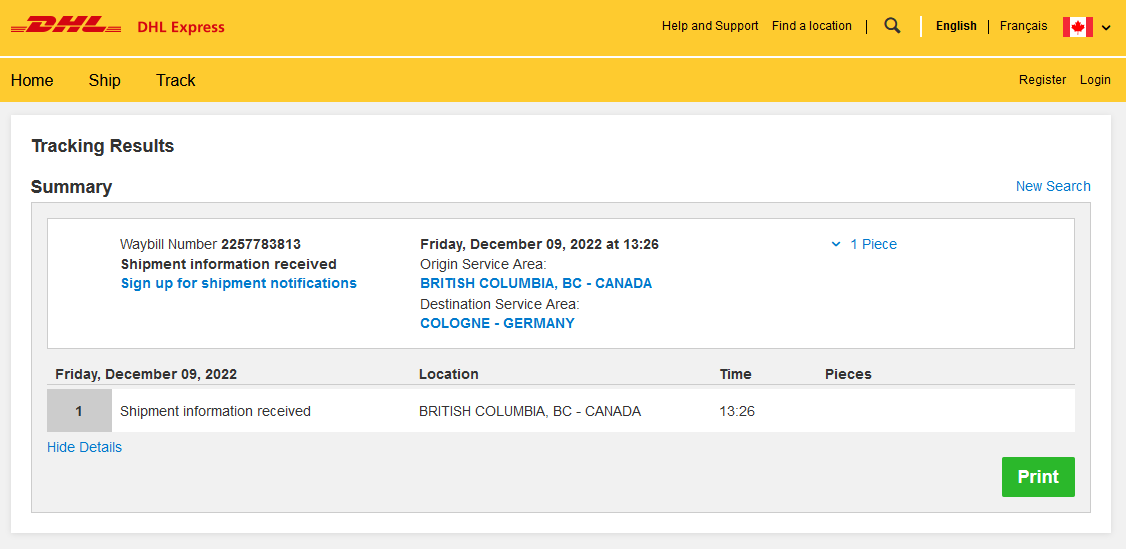Start a New Search
This screenshot has width=1126, height=549.
[x=1053, y=186]
